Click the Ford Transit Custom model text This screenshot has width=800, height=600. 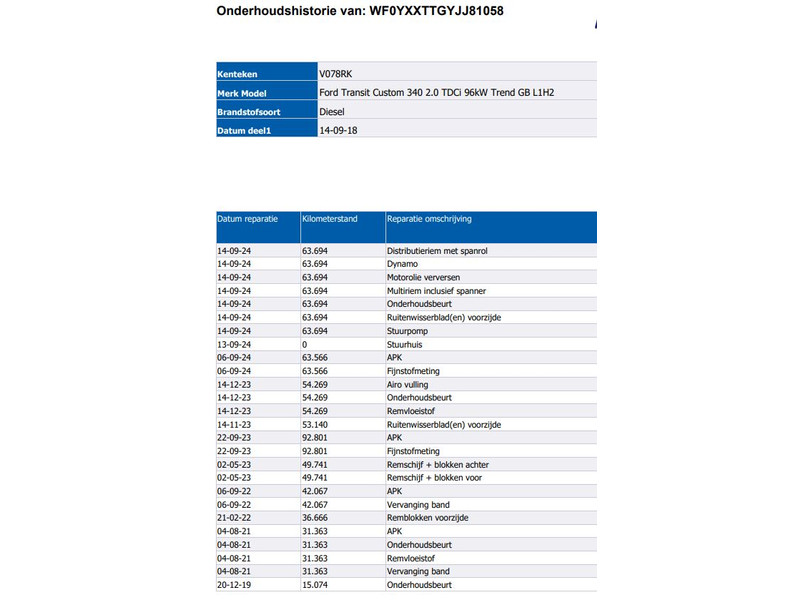[436, 93]
